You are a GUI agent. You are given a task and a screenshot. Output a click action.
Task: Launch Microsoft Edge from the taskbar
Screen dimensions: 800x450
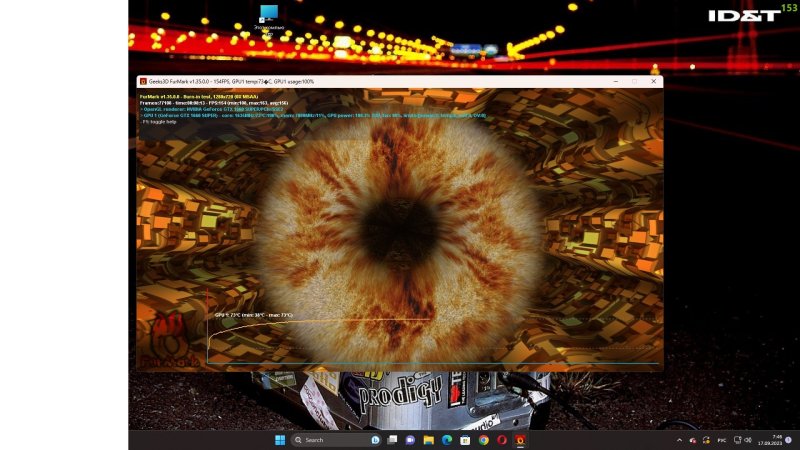click(x=446, y=440)
